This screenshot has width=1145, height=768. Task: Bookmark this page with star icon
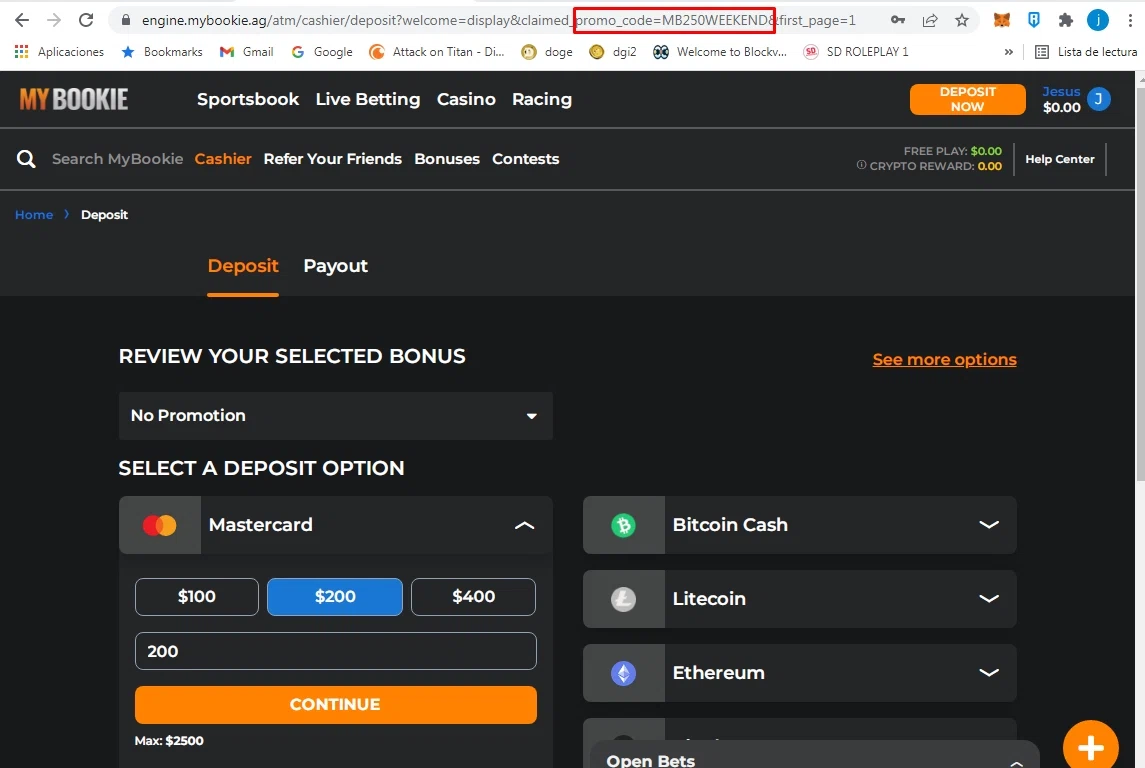962,20
